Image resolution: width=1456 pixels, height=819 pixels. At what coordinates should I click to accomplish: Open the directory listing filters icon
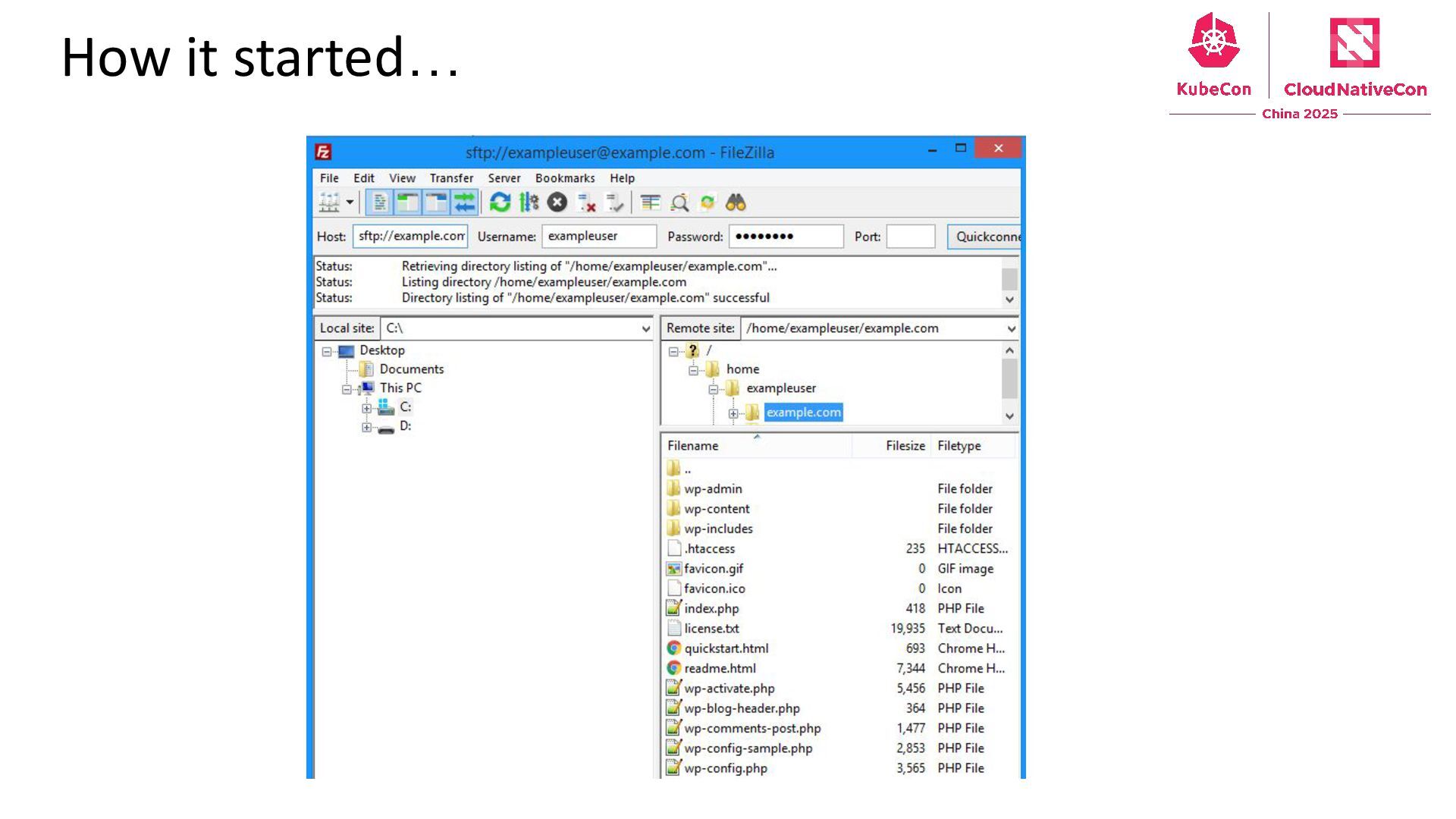click(x=650, y=202)
